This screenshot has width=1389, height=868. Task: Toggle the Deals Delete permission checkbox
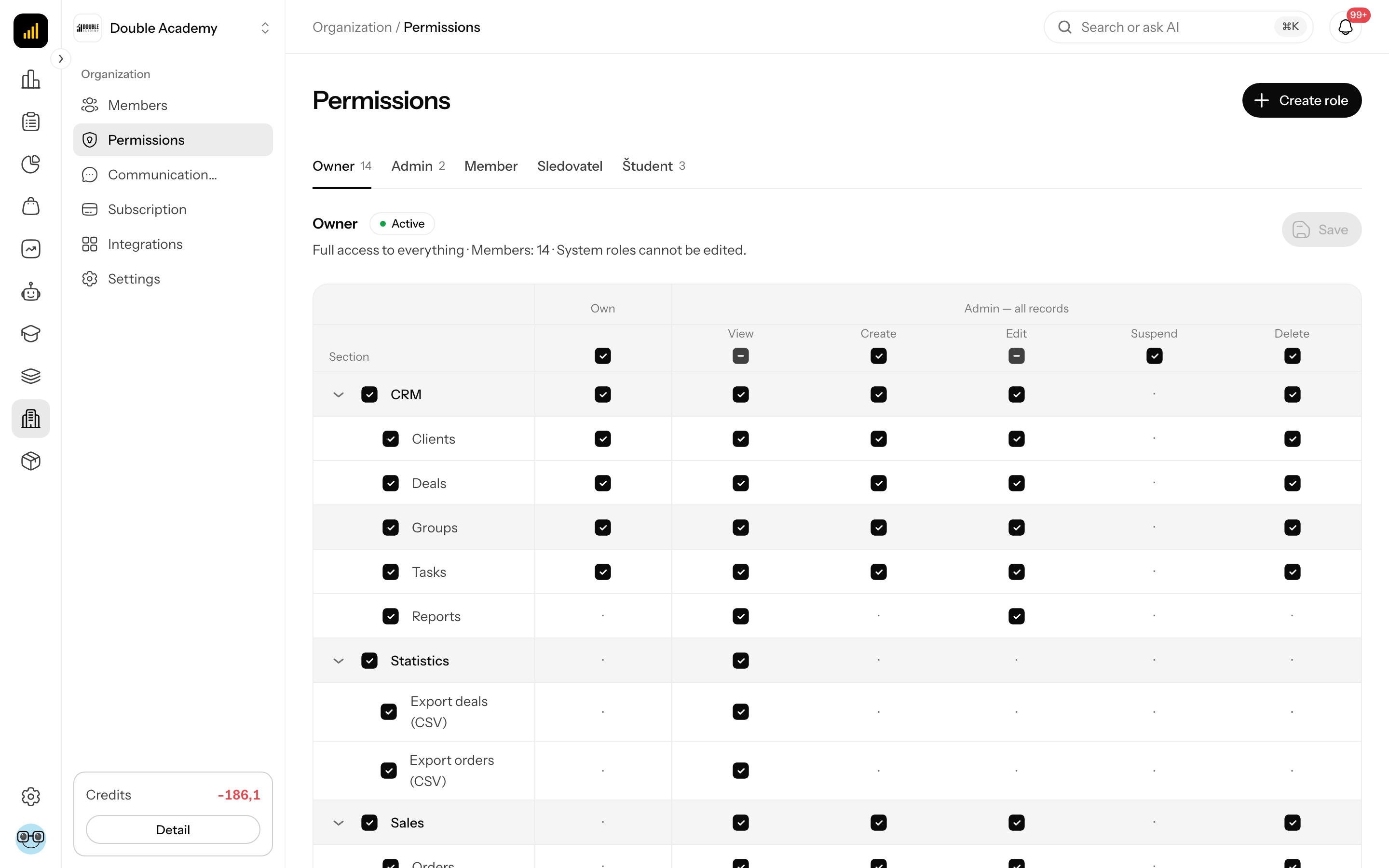pos(1292,483)
